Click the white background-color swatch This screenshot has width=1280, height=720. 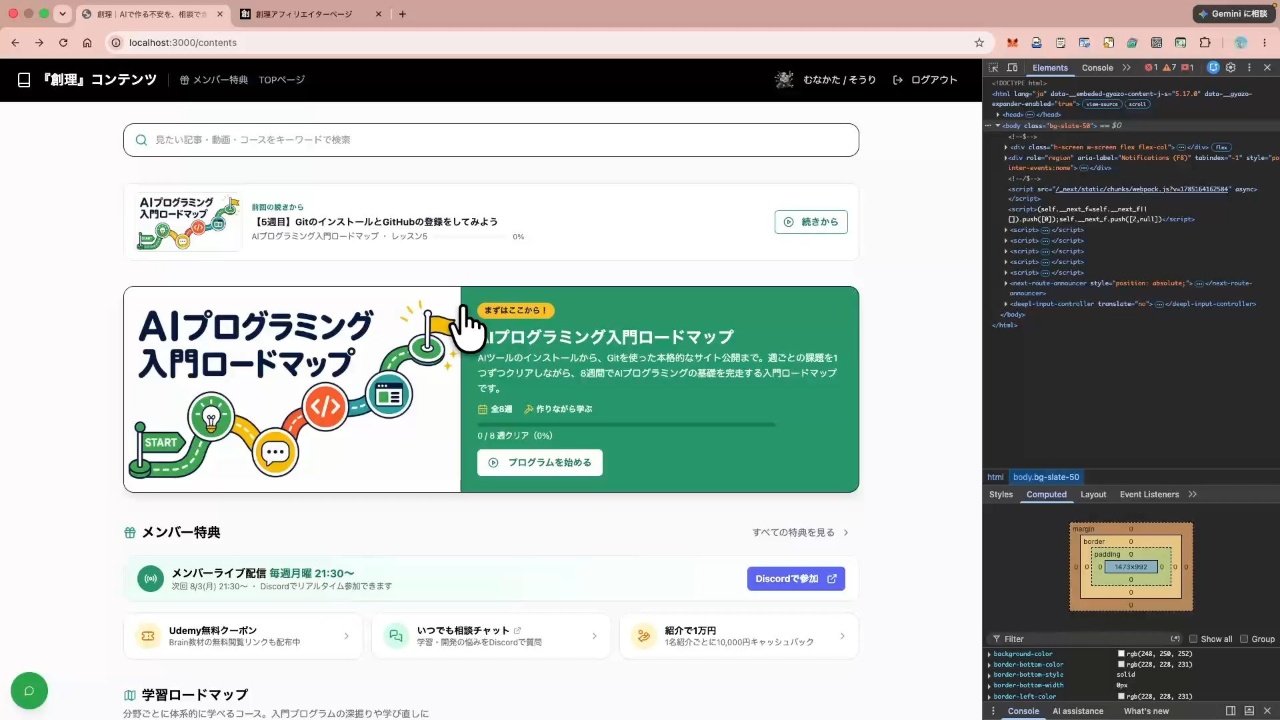click(x=1121, y=654)
